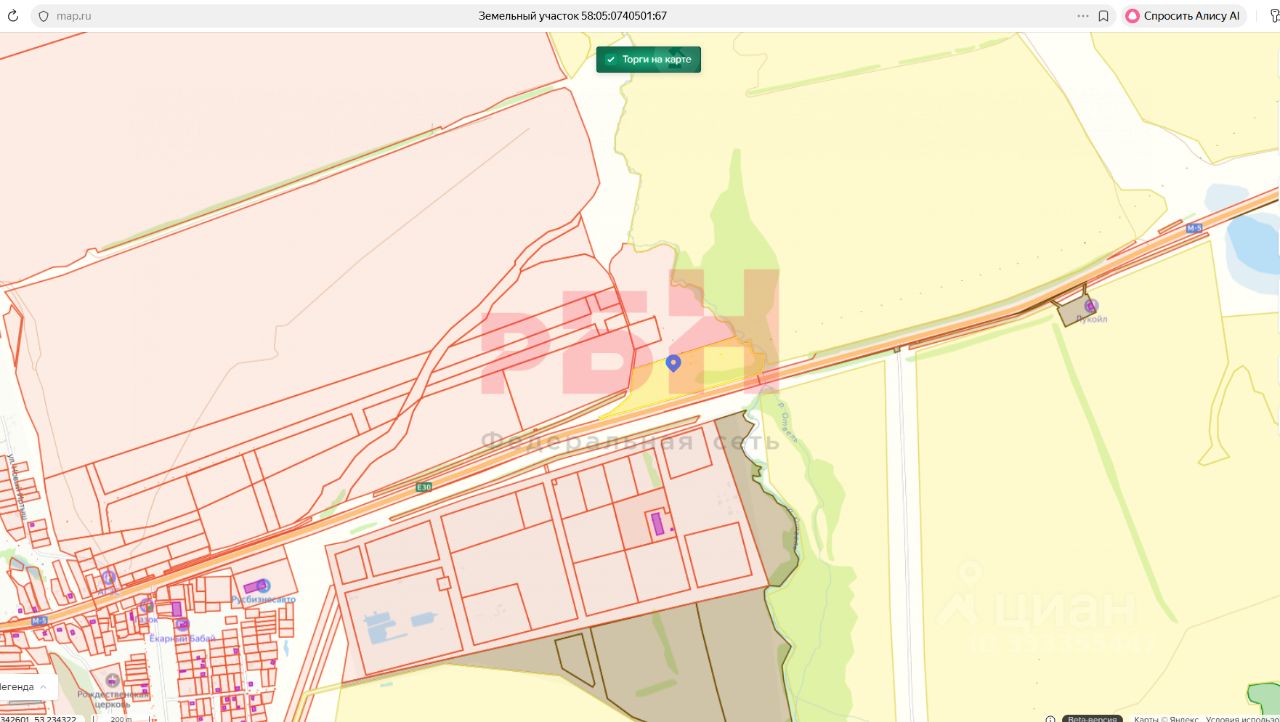Click the blue parcel location pin
The height and width of the screenshot is (722, 1280).
(x=674, y=363)
